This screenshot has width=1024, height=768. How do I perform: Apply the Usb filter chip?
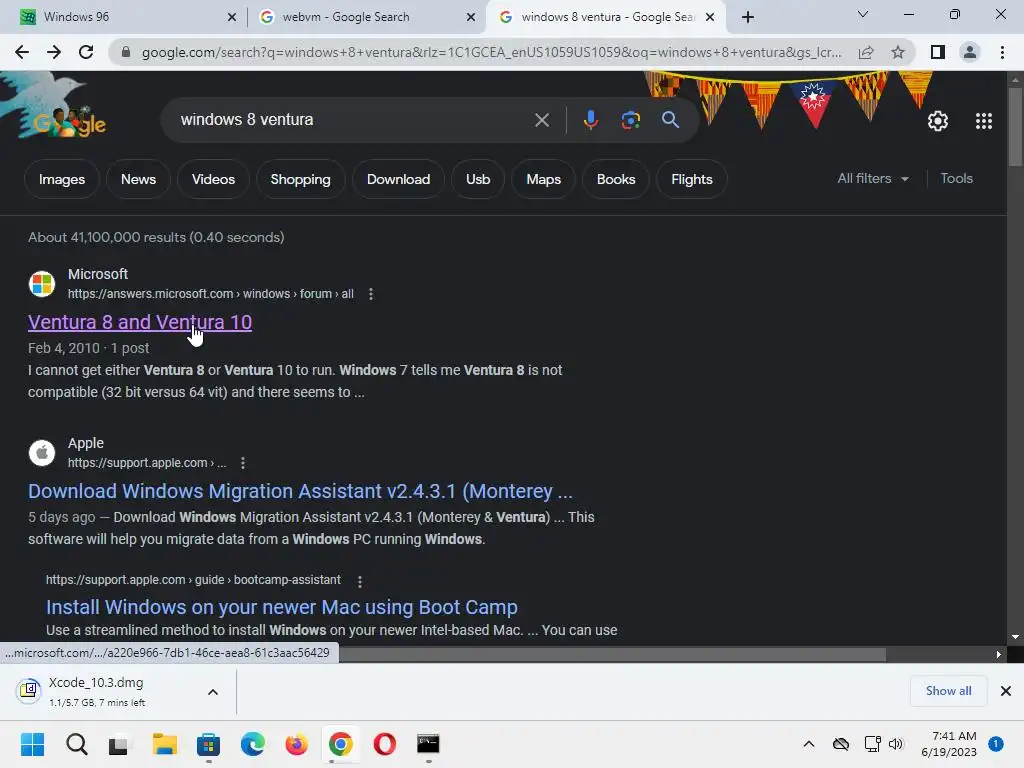click(x=478, y=179)
